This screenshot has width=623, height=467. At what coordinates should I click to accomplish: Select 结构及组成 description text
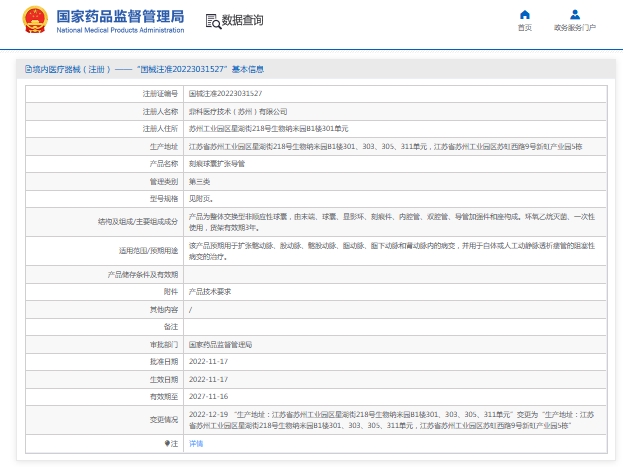[x=391, y=222]
